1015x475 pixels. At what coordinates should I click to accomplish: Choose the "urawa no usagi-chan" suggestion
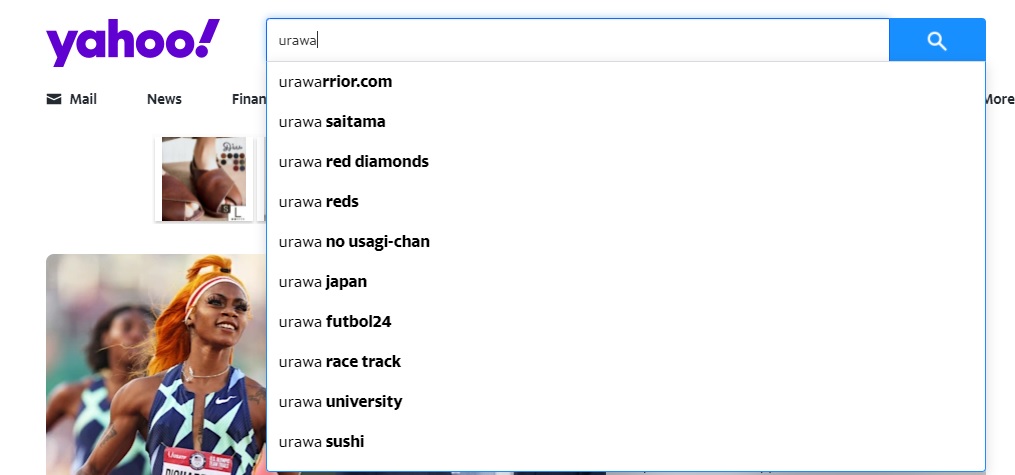(x=355, y=242)
